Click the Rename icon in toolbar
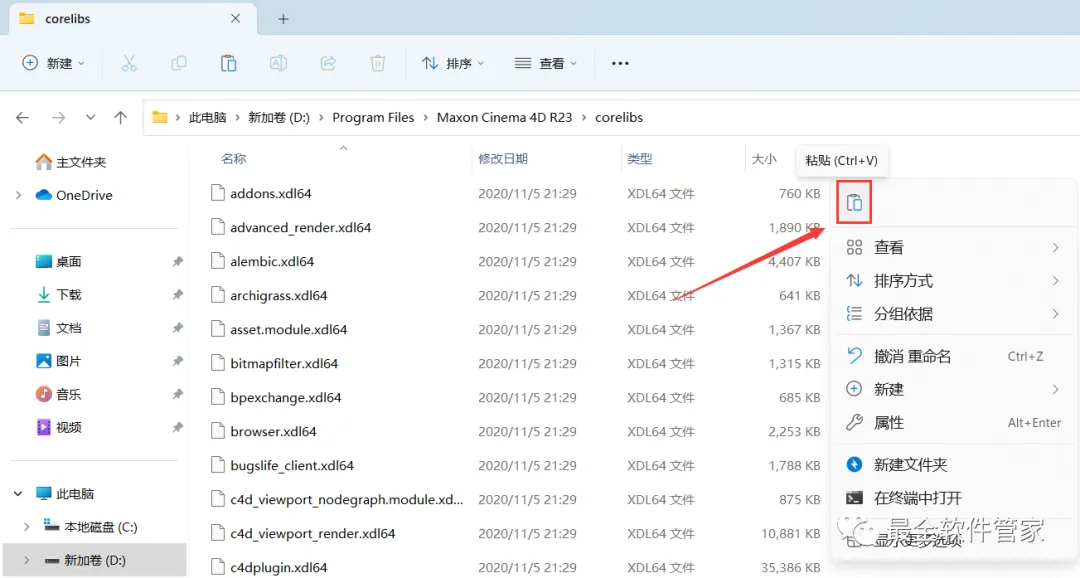The image size is (1080, 578). coord(278,63)
